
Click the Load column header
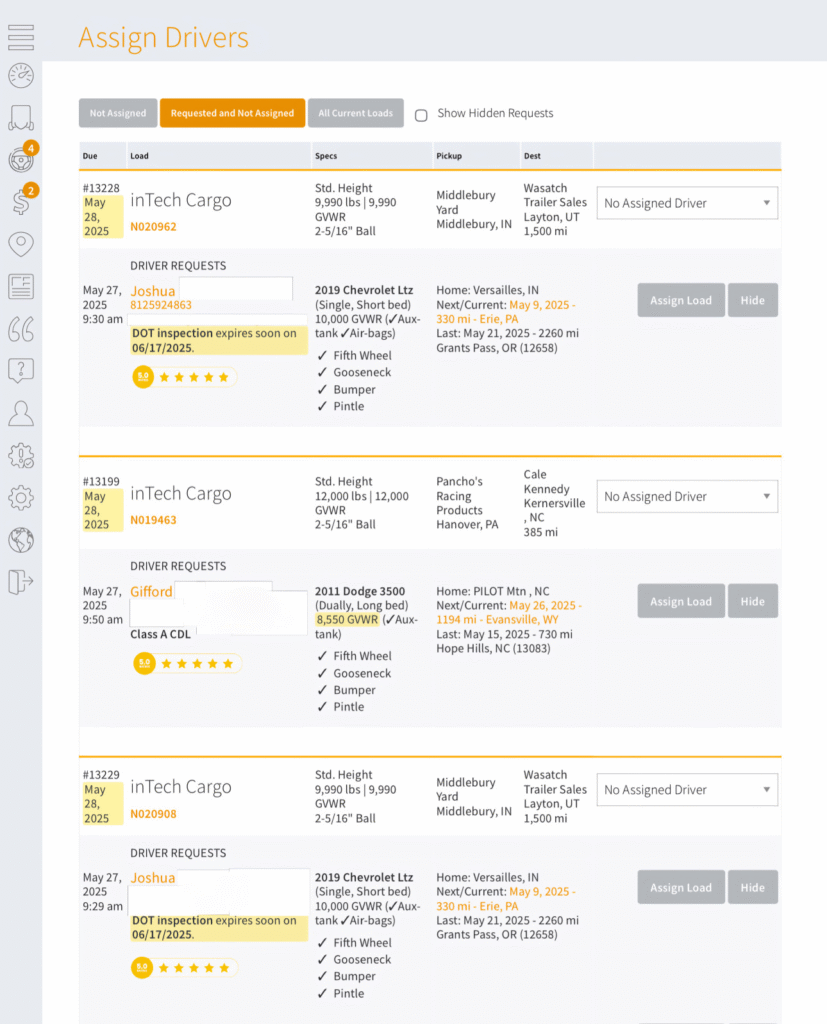[139, 156]
